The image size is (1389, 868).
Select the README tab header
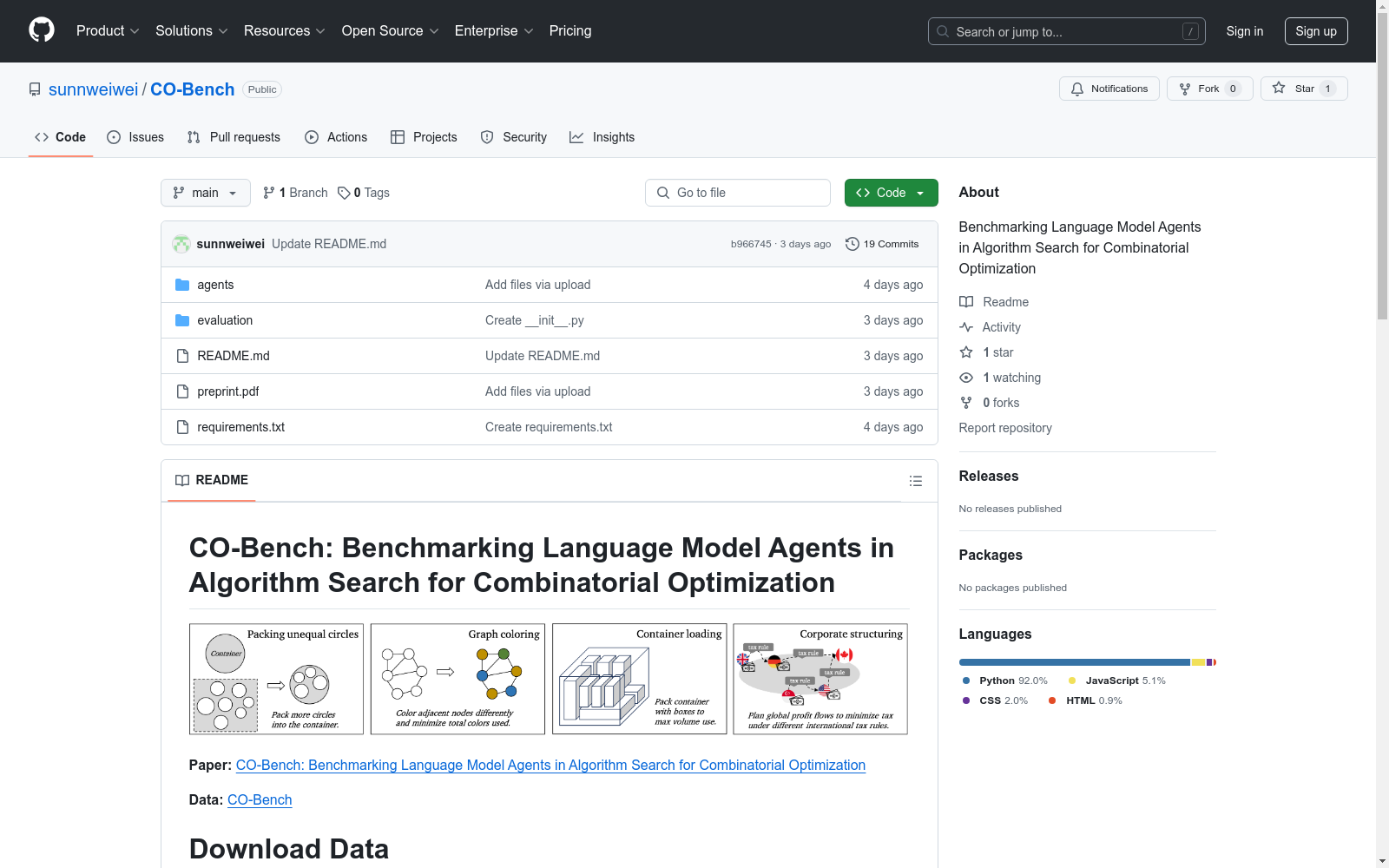(212, 480)
